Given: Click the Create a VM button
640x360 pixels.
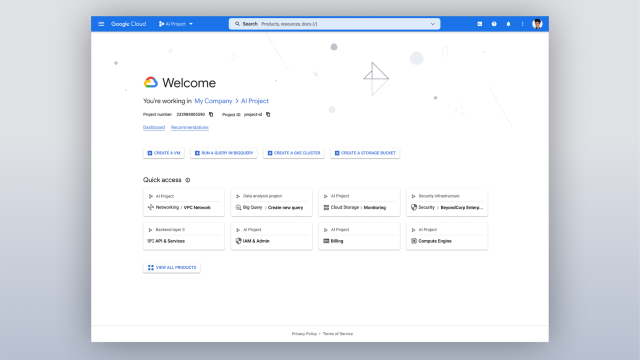Looking at the screenshot, I should click(x=164, y=153).
